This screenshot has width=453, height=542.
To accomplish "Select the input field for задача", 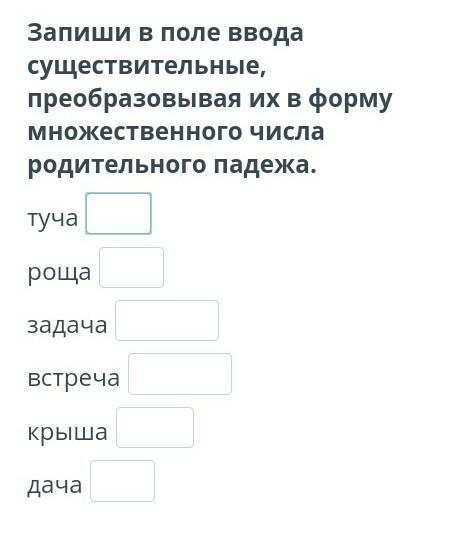I will pyautogui.click(x=167, y=320).
